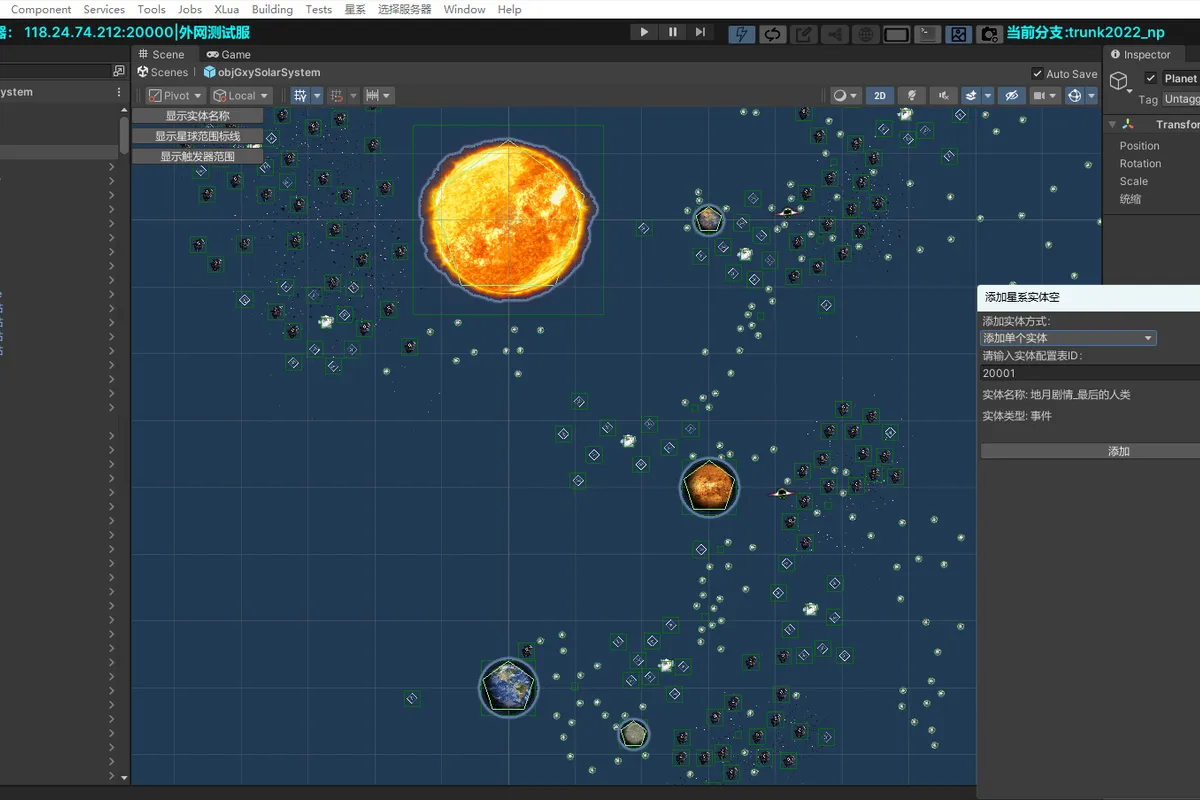Switch to the Game tab
Screen dimensions: 1200x800
click(229, 55)
